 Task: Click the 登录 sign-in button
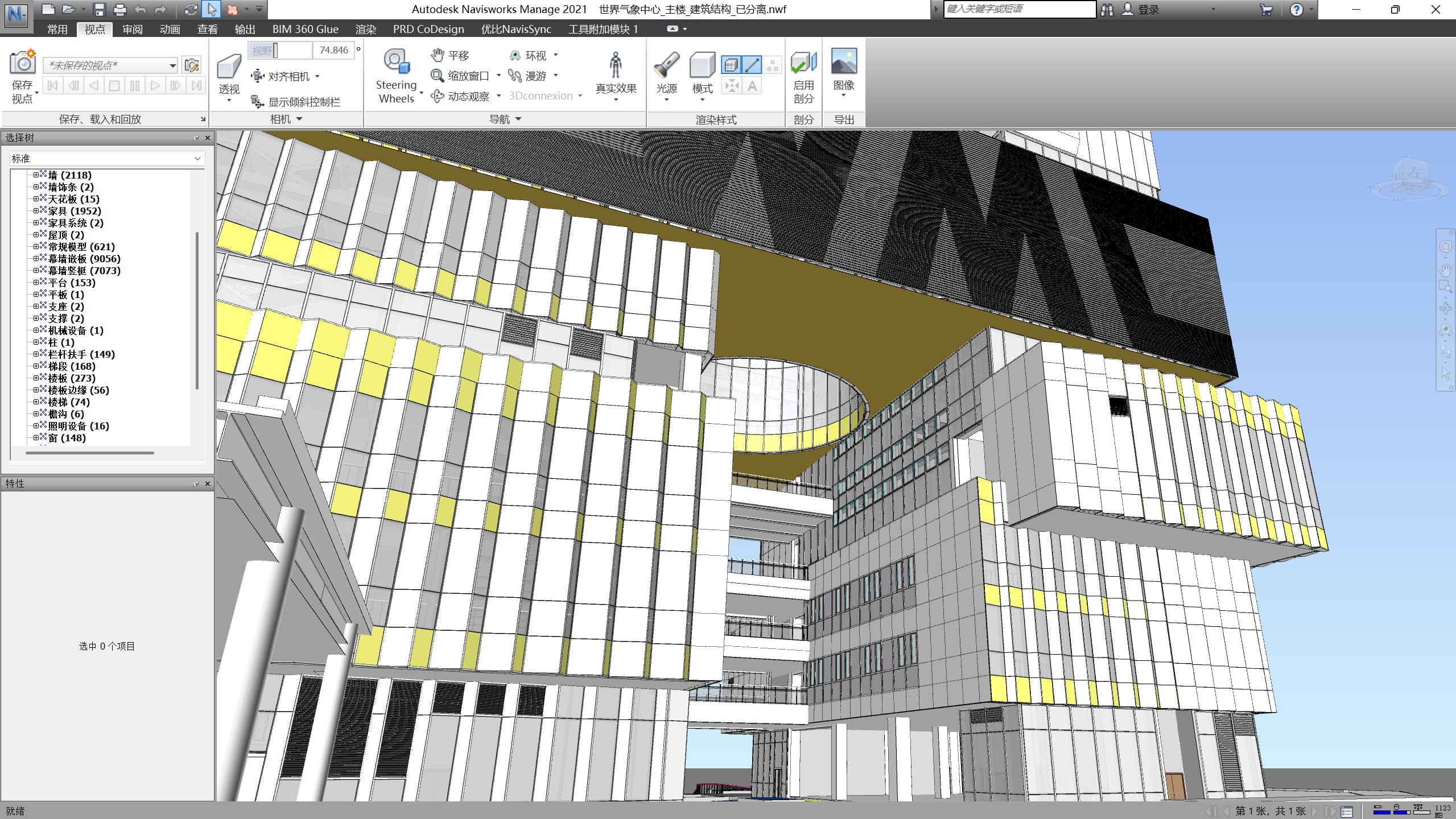click(1148, 10)
